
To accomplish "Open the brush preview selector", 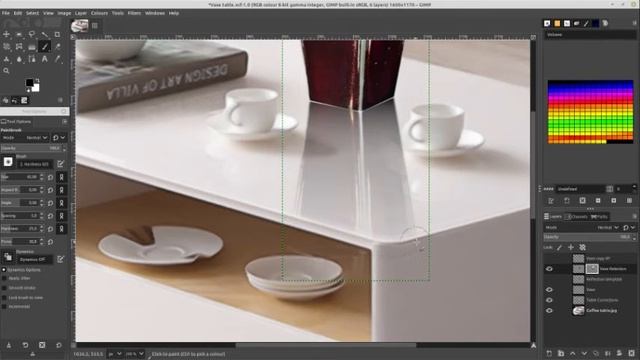I will (x=8, y=162).
